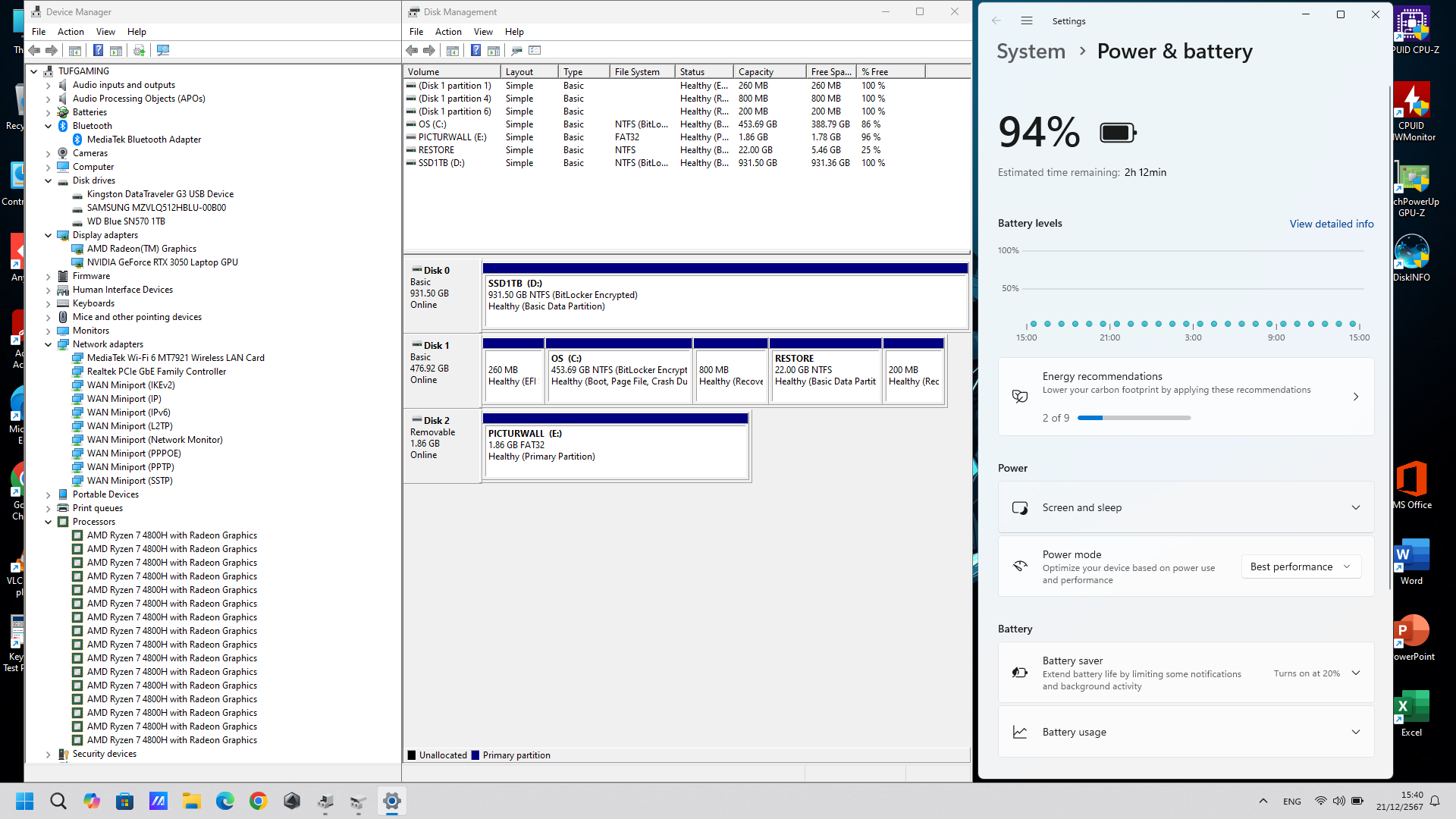Click Help icon in Device Manager toolbar

(x=98, y=50)
